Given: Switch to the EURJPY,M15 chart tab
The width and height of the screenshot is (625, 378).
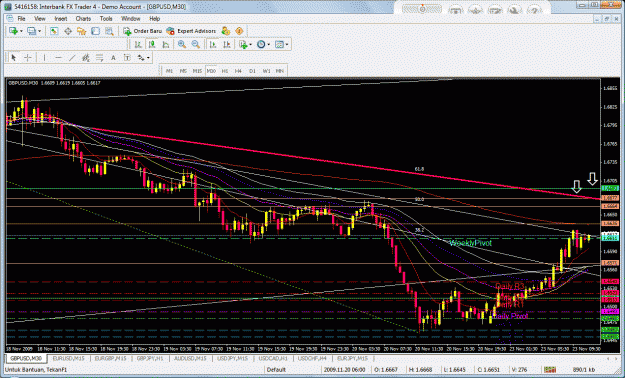Looking at the screenshot, I should point(352,358).
